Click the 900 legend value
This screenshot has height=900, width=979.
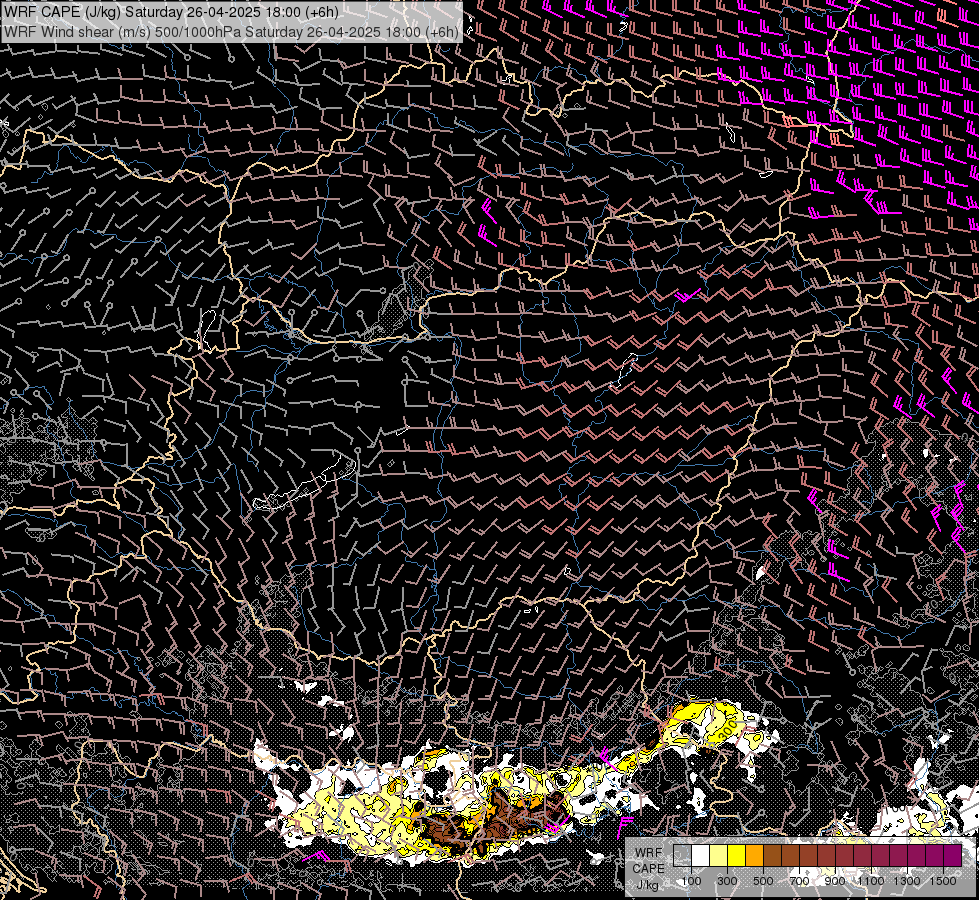pyautogui.click(x=835, y=881)
